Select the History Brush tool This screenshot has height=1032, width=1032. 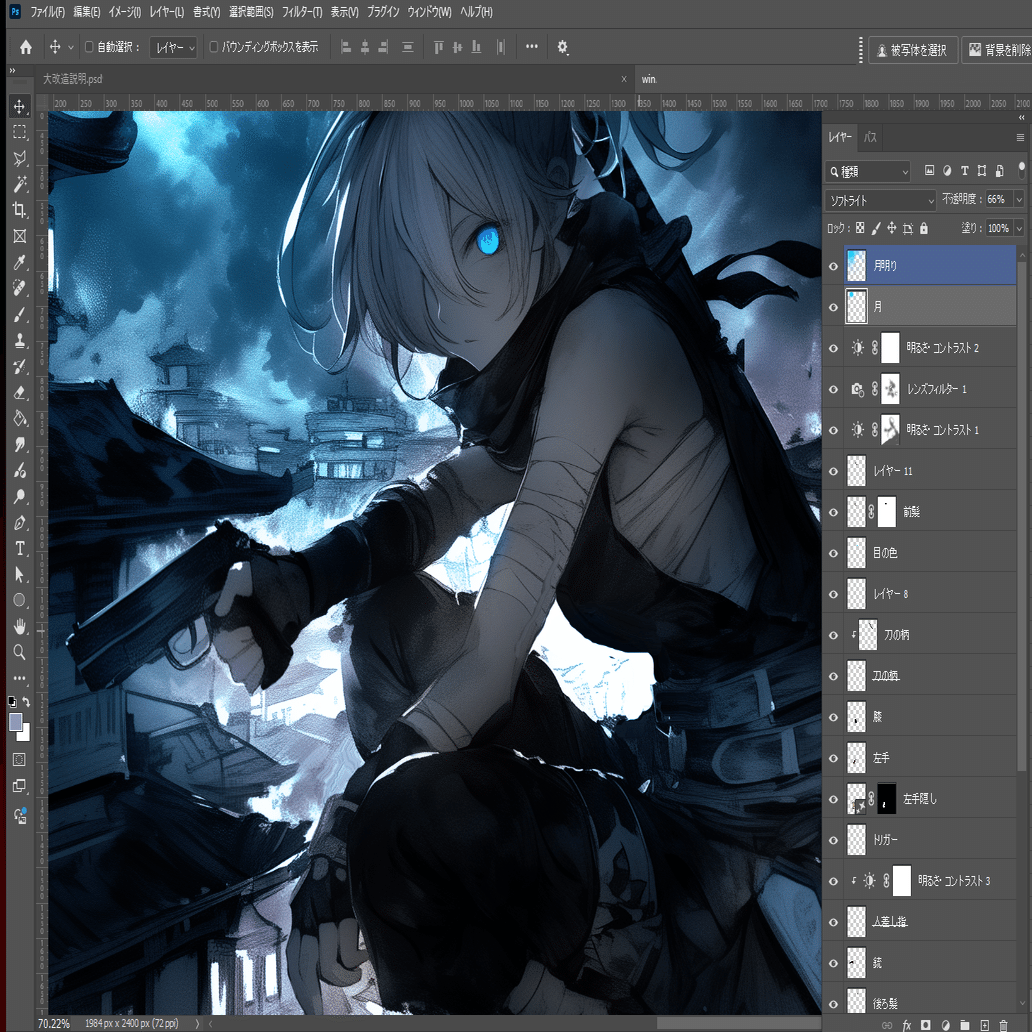pos(20,367)
